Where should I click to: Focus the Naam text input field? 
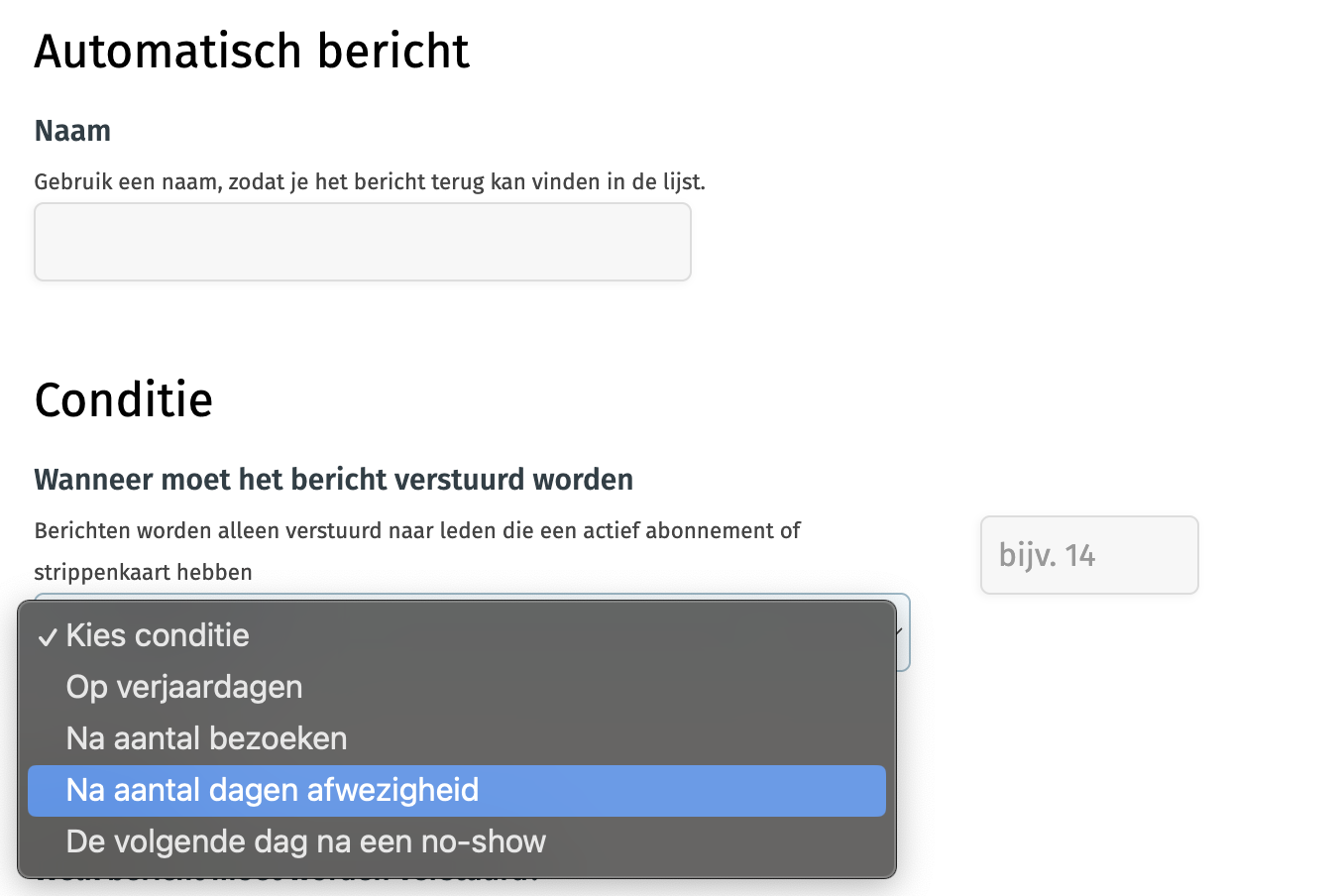[x=363, y=242]
